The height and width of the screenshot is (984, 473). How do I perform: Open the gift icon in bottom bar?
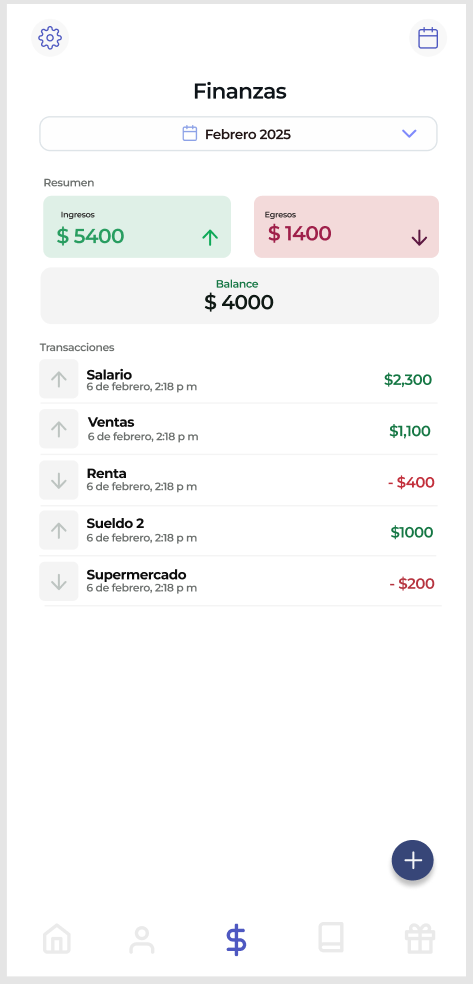coord(420,939)
